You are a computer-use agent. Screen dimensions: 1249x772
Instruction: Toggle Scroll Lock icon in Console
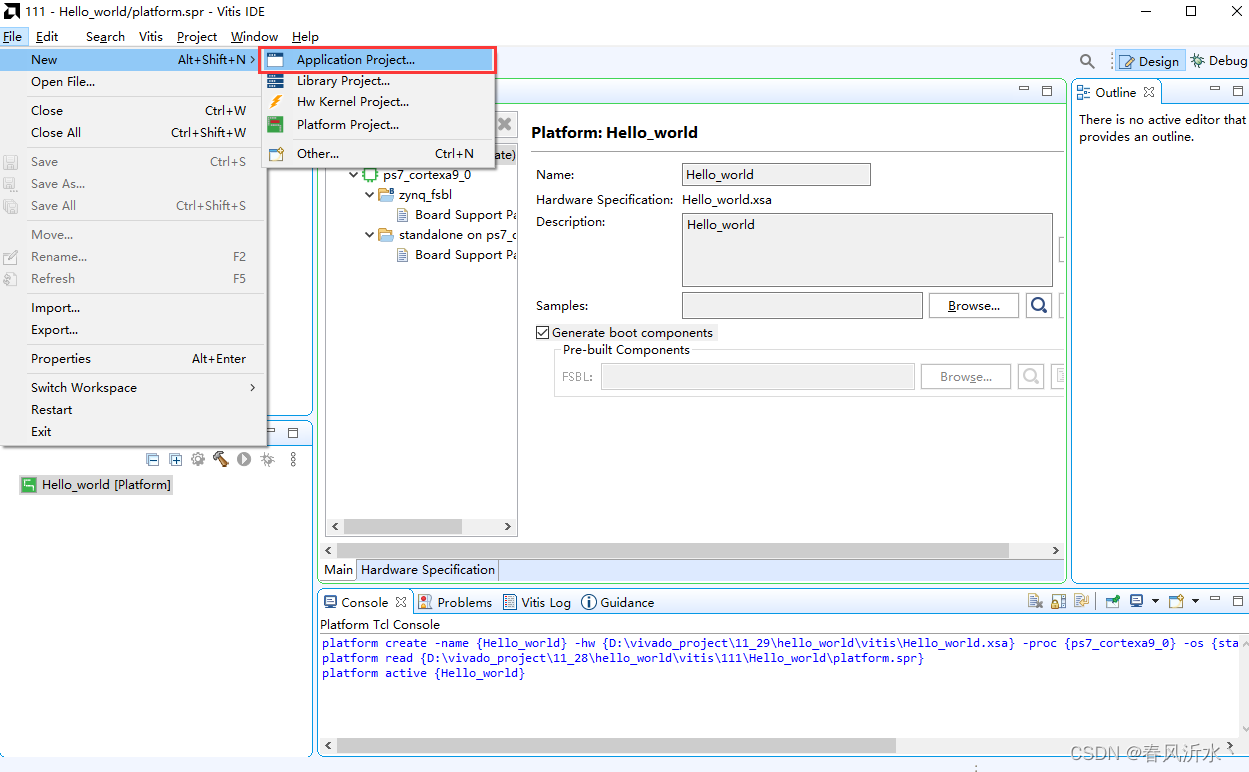coord(1058,601)
